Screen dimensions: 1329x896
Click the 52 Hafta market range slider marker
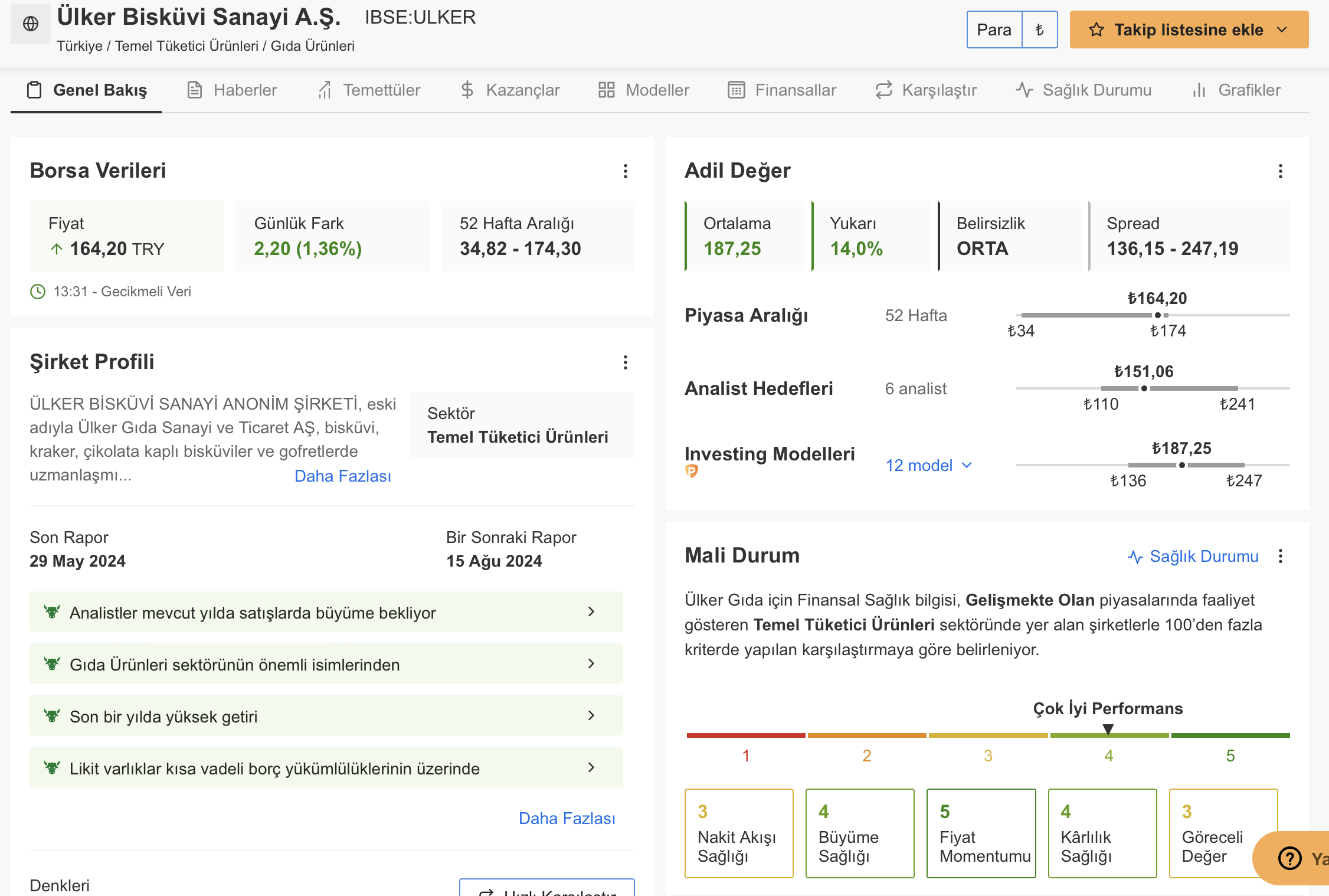[x=1158, y=315]
